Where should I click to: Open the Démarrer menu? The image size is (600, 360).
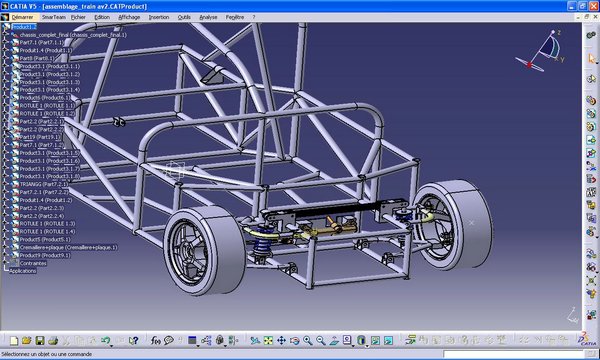tap(22, 17)
